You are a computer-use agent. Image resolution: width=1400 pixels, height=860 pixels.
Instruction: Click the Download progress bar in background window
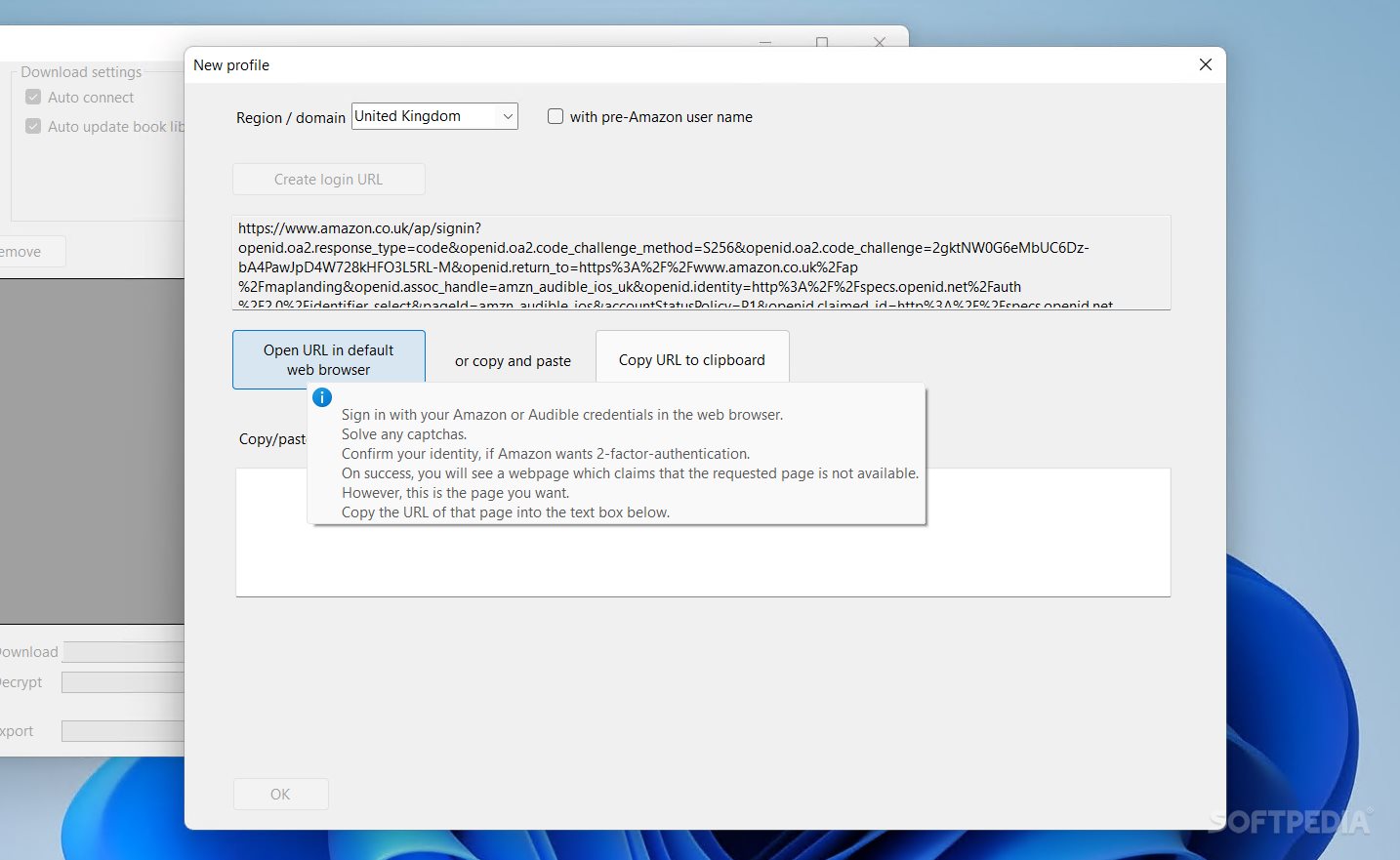point(124,652)
